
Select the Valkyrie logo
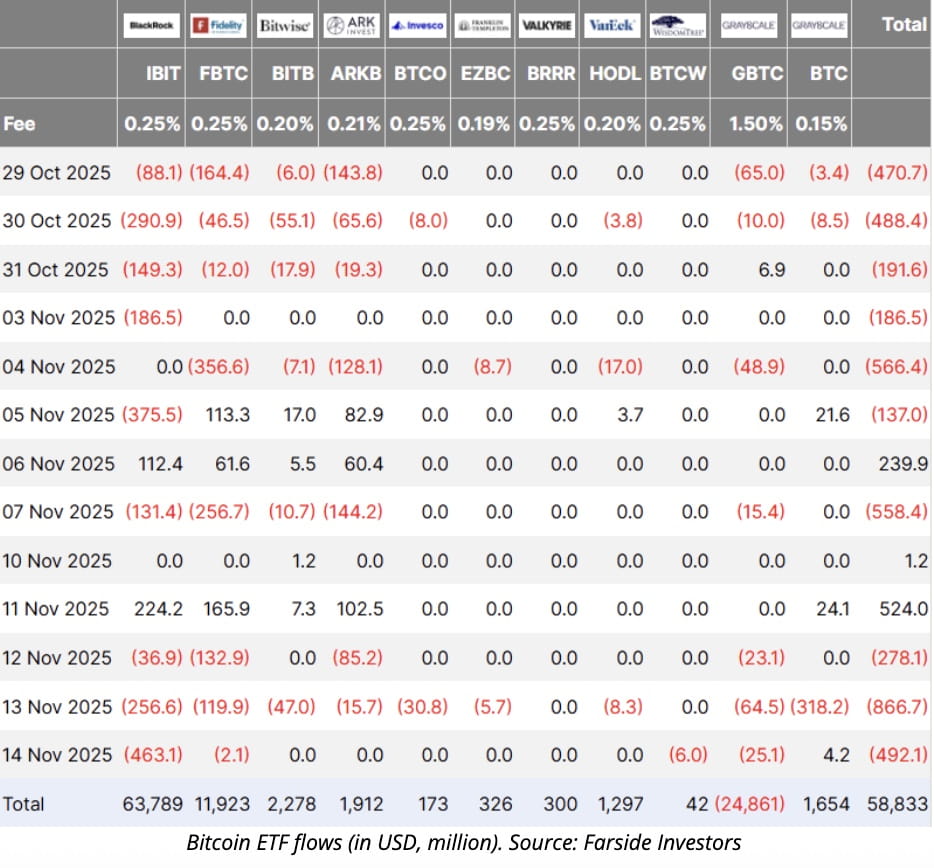548,25
